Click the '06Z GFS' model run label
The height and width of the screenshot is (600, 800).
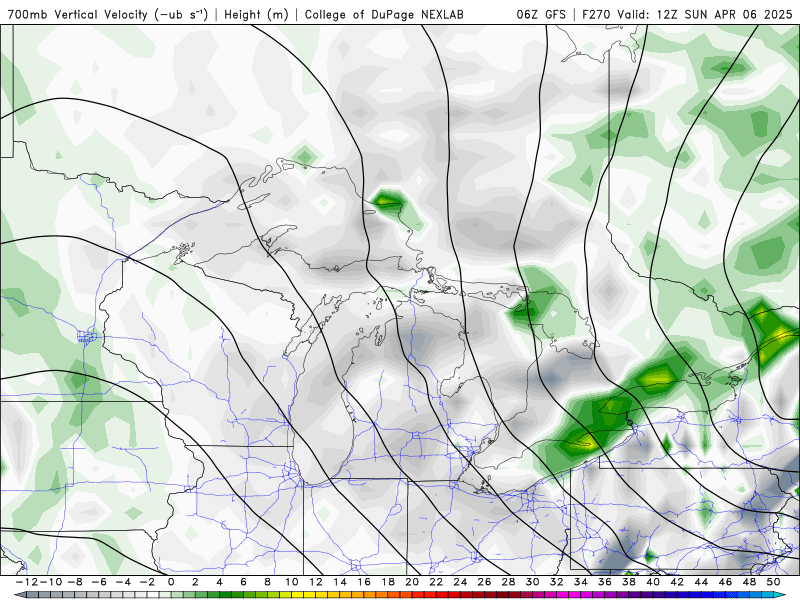[541, 14]
